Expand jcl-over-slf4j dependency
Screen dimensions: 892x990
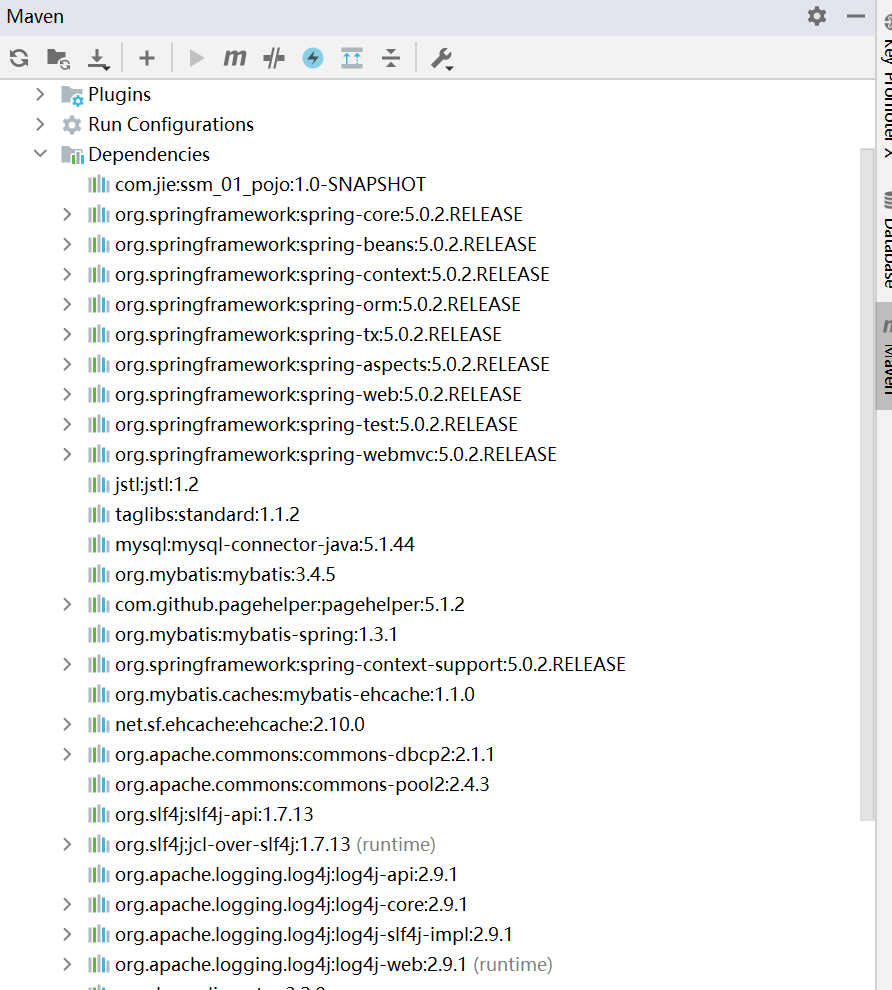click(68, 845)
